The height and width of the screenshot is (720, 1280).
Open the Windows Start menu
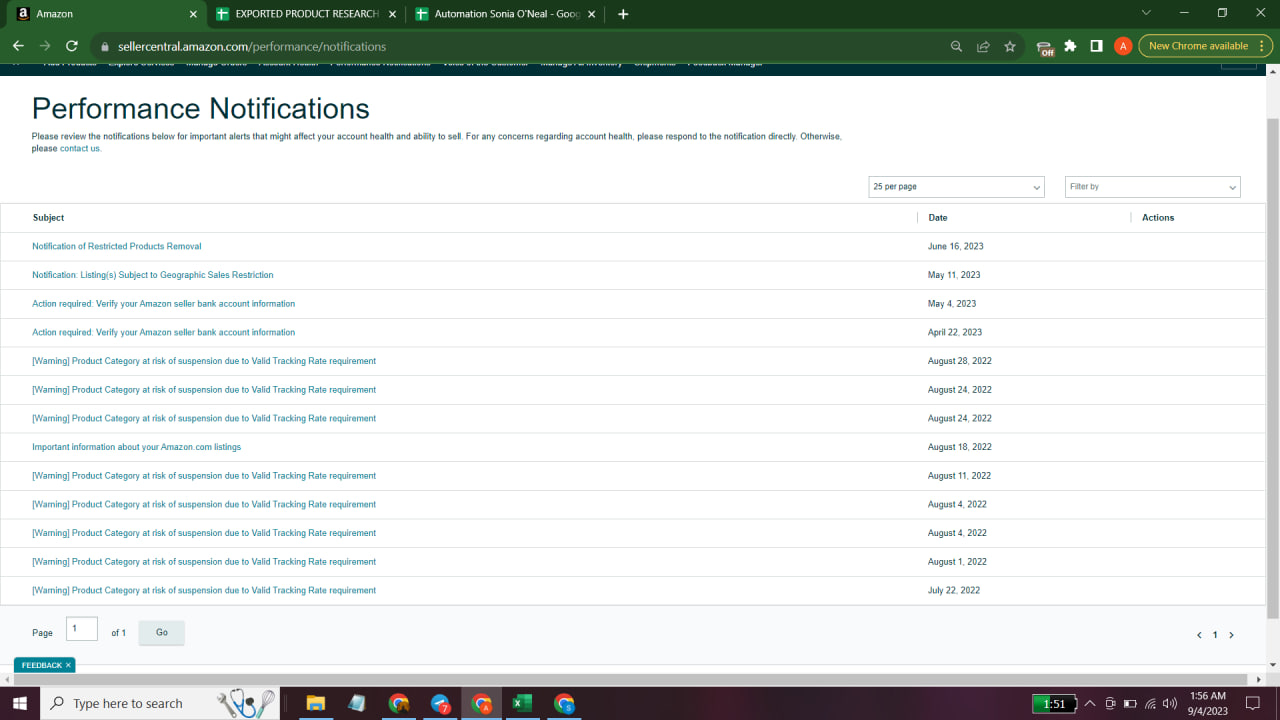pyautogui.click(x=19, y=703)
